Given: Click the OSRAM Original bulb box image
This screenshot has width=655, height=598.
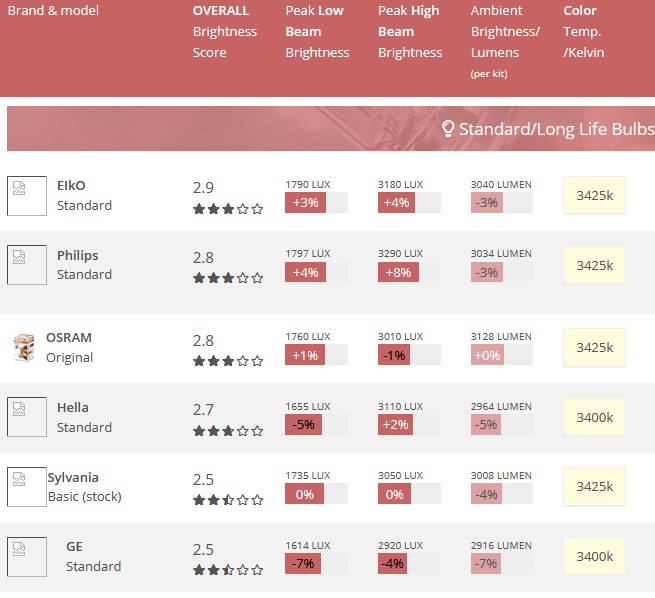Looking at the screenshot, I should [24, 347].
